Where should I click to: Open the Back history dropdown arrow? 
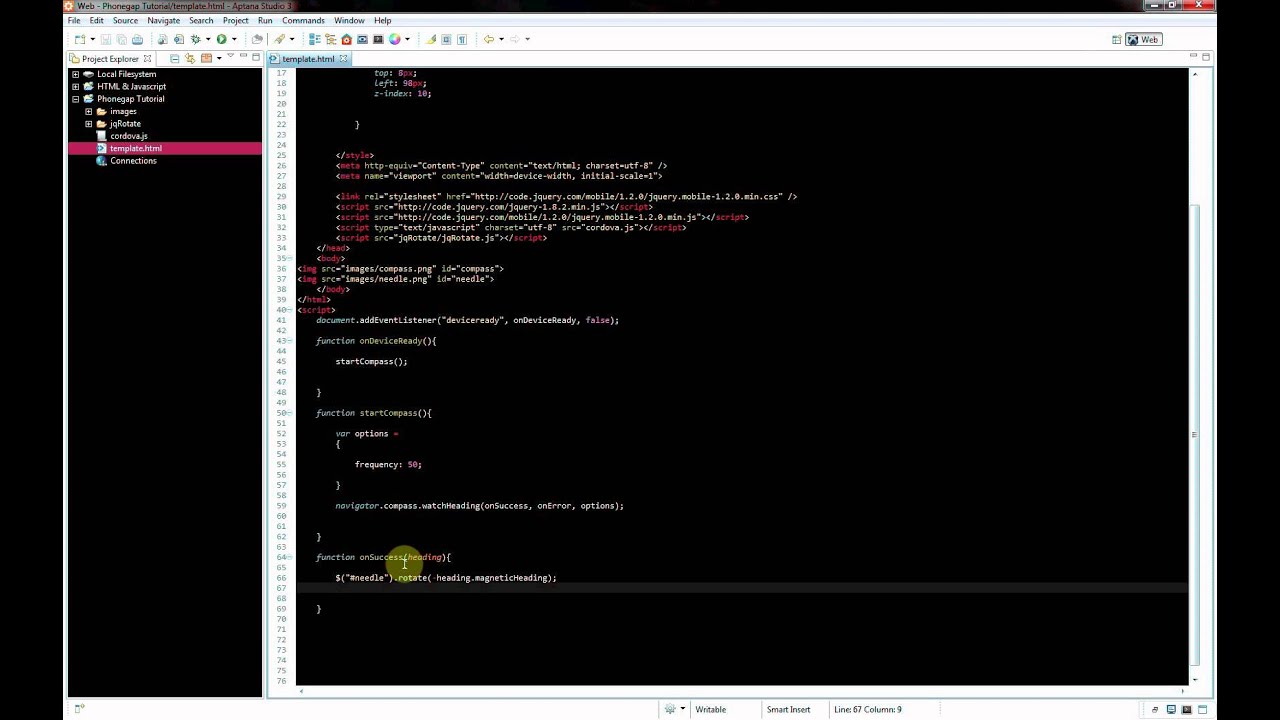pyautogui.click(x=501, y=39)
